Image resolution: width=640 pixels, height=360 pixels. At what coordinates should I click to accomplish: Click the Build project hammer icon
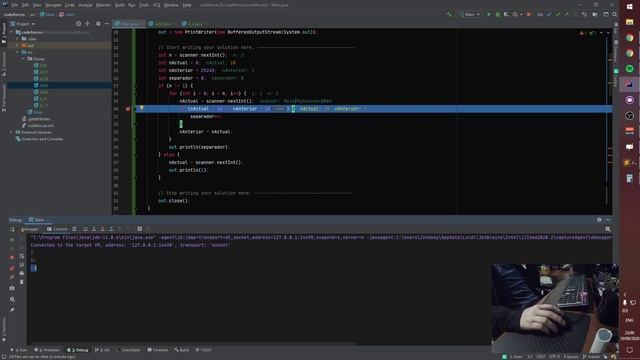[x=449, y=14]
